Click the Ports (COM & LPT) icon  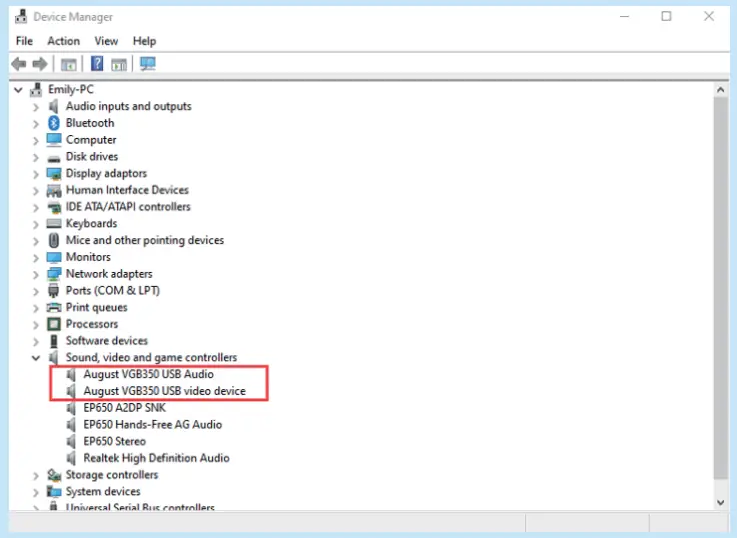pyautogui.click(x=54, y=290)
